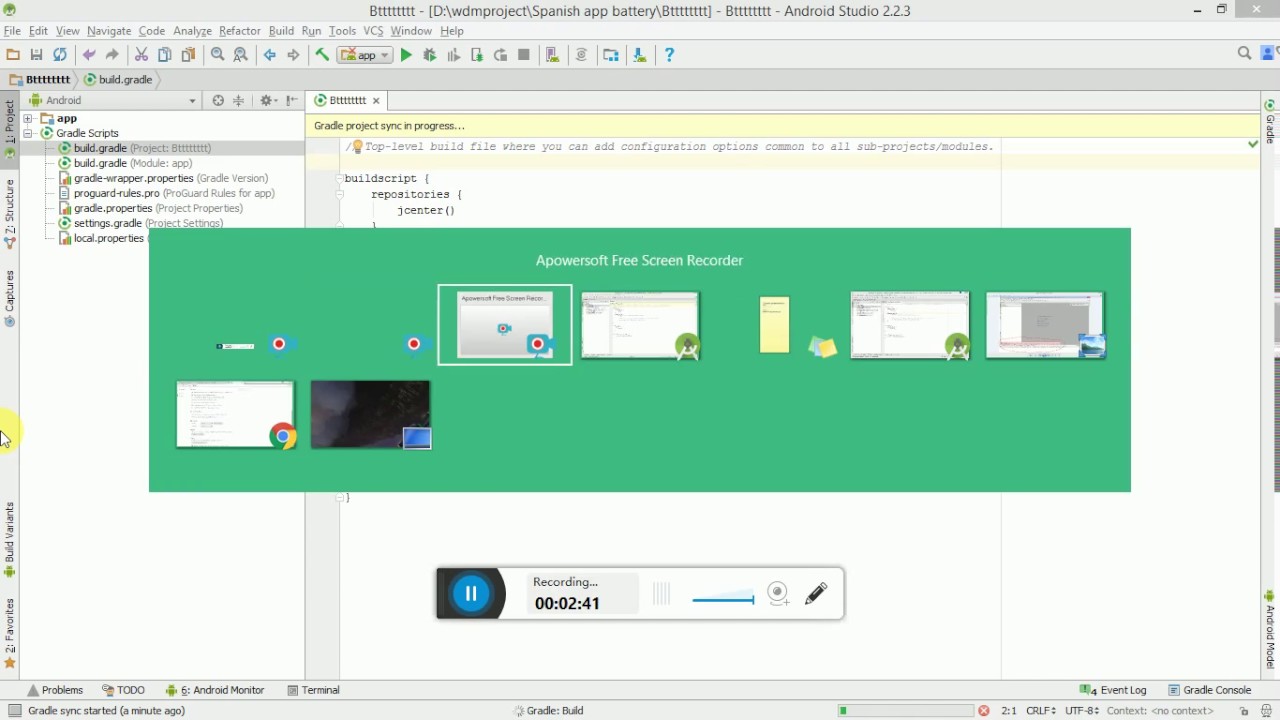Screen dimensions: 1280x720
Task: Click the Find magnifier toolbar icon
Action: [x=217, y=55]
